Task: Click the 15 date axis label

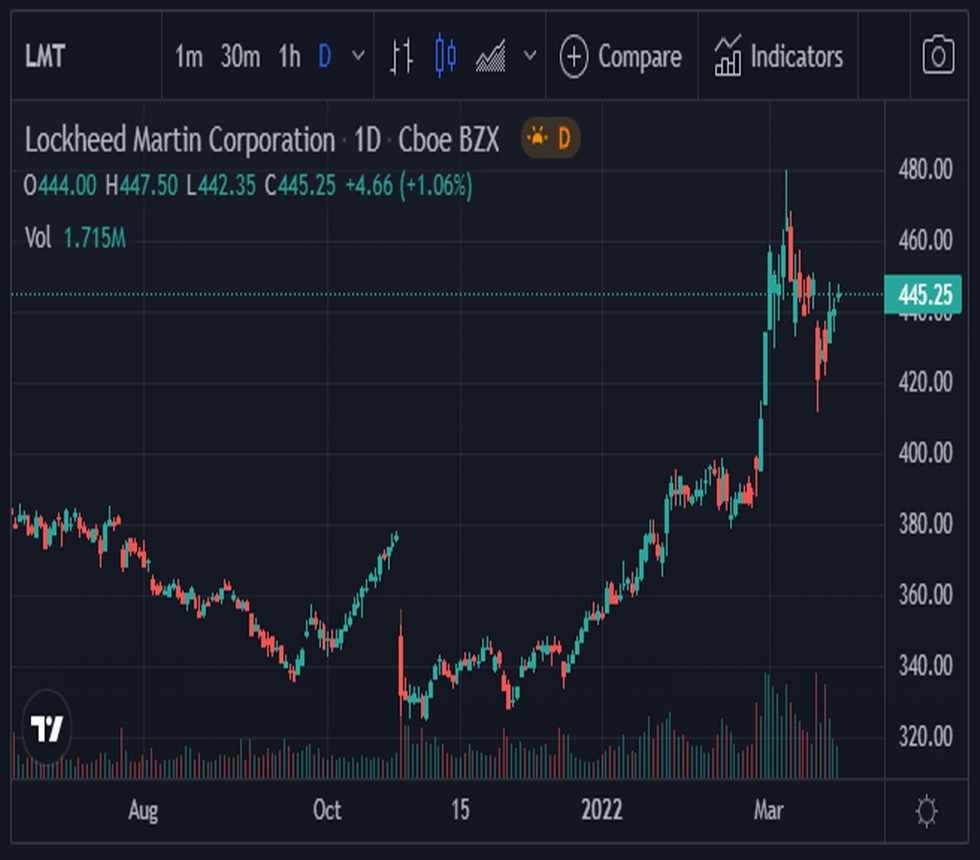Action: (x=460, y=810)
